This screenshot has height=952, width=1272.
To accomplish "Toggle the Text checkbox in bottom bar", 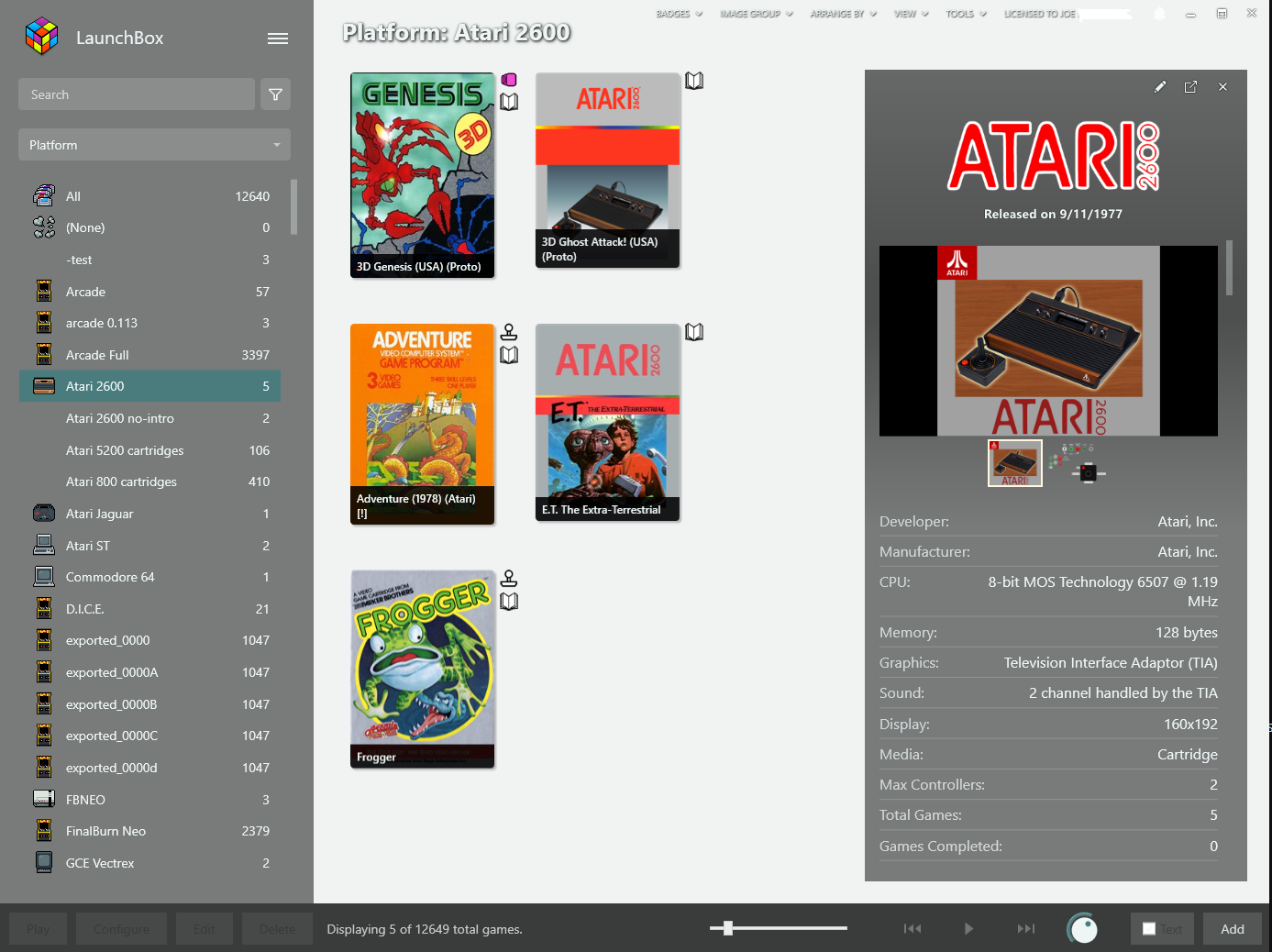I will (x=1149, y=929).
